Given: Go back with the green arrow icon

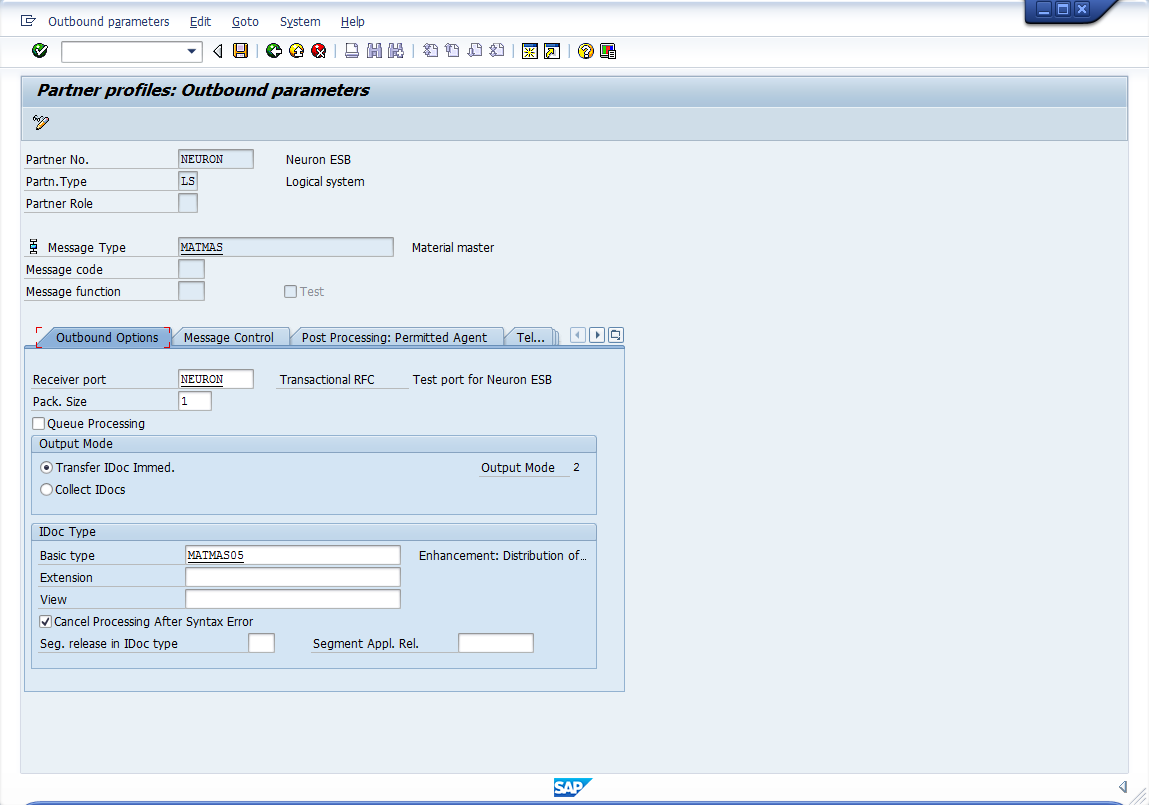Looking at the screenshot, I should [273, 51].
